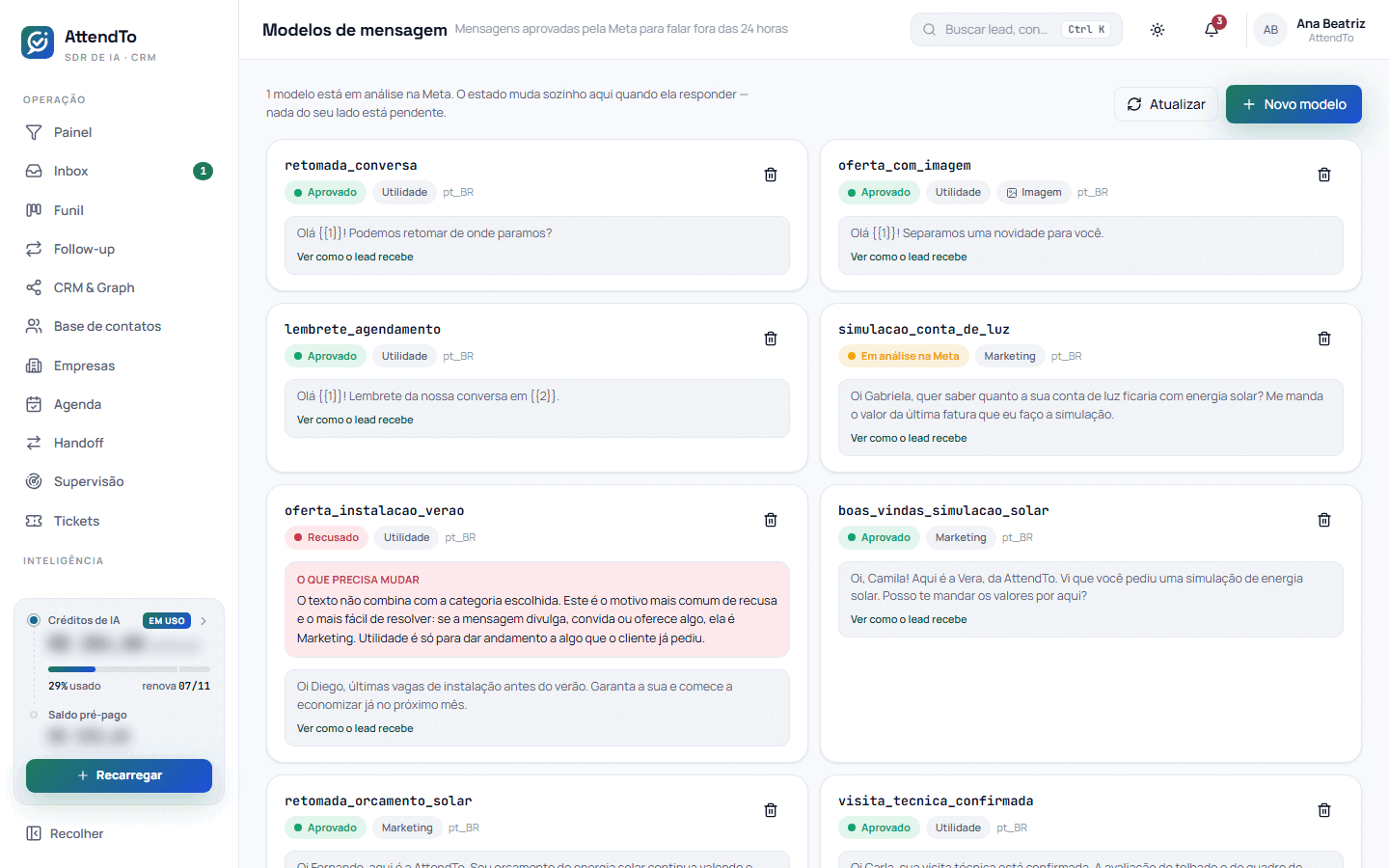Expand Créditos de IA chevron
The width and height of the screenshot is (1389, 868).
(204, 621)
